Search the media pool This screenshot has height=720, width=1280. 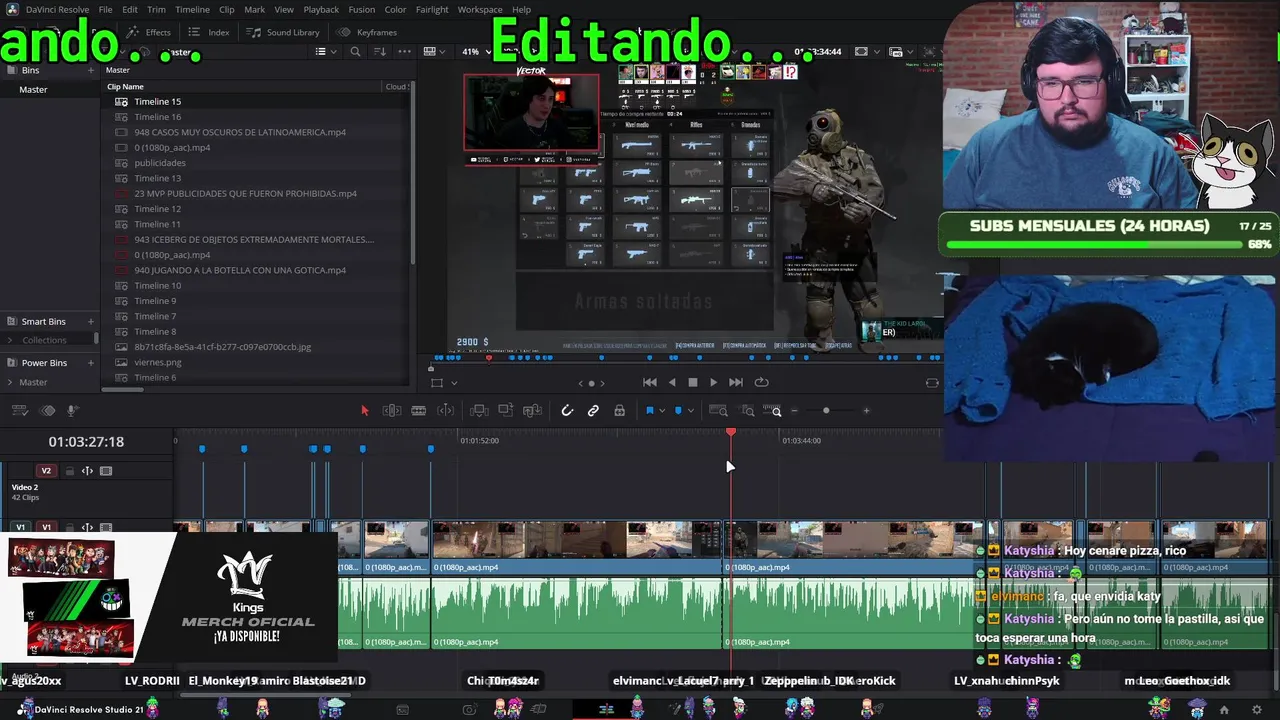(x=355, y=52)
